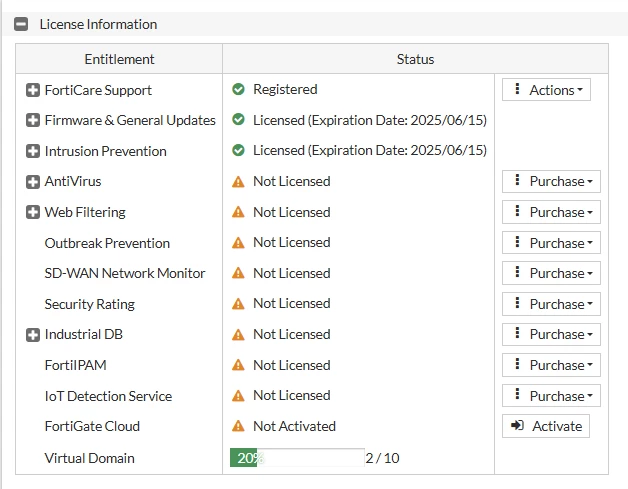
Task: Open Purchase dropdown for SD-WAN Network Monitor
Action: [x=551, y=273]
